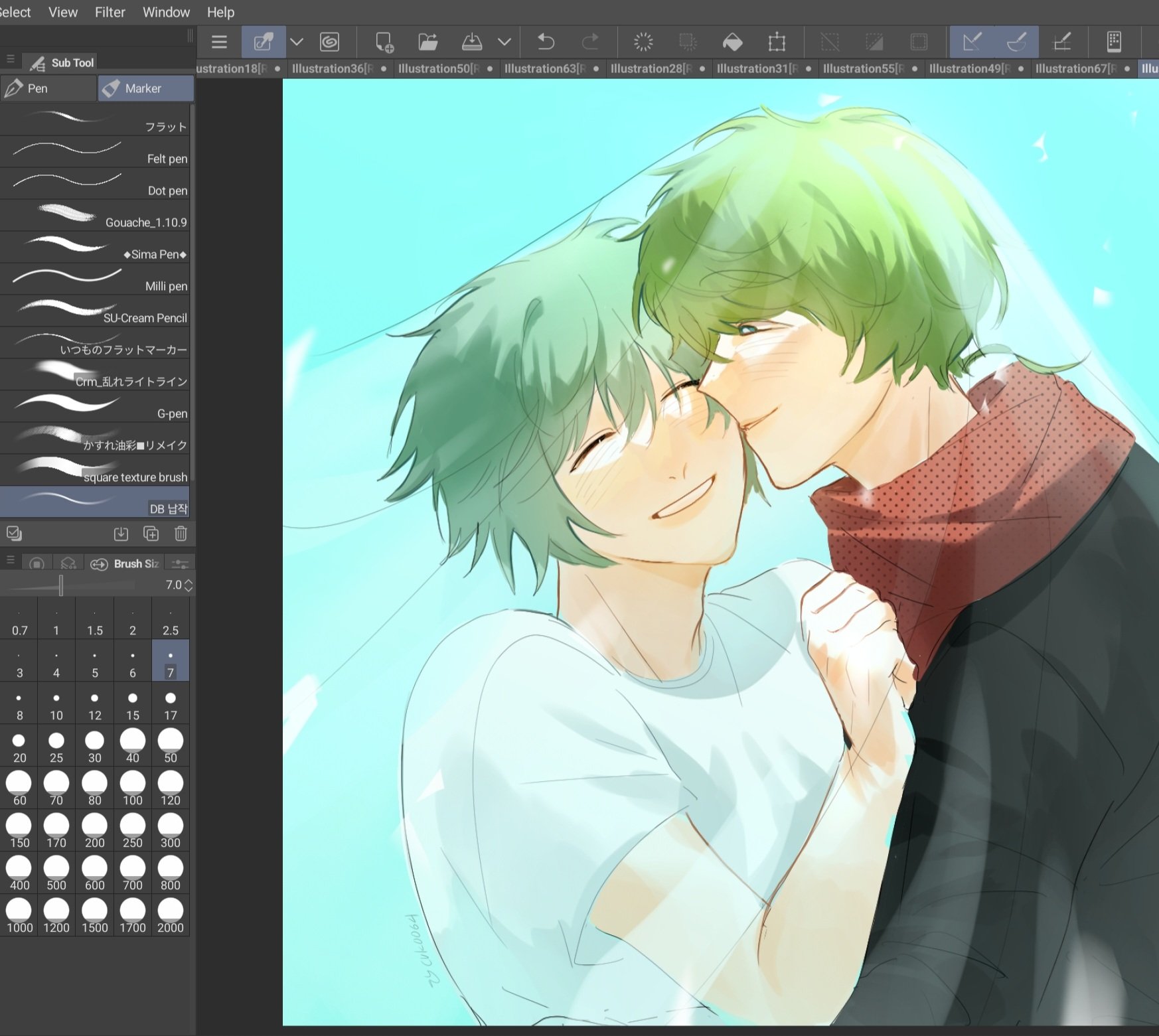Viewport: 1159px width, 1036px height.
Task: Toggle Show border of selected area icon
Action: point(919,42)
